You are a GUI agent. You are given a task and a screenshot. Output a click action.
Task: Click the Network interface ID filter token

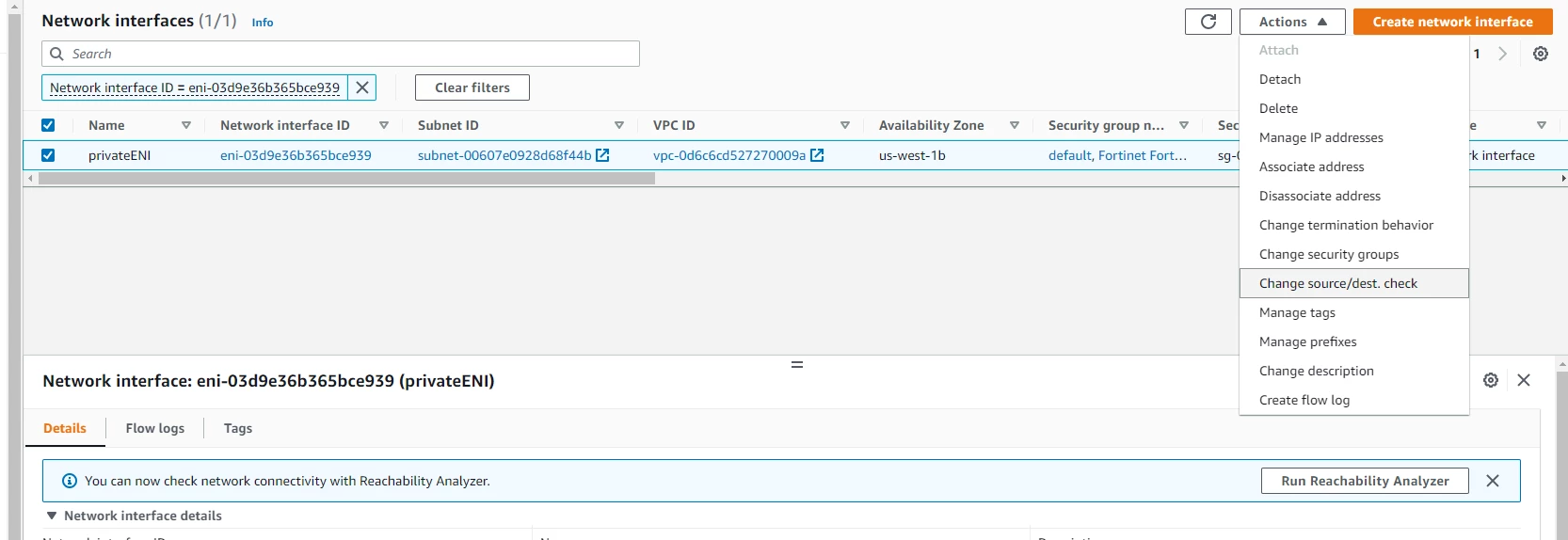tap(195, 87)
